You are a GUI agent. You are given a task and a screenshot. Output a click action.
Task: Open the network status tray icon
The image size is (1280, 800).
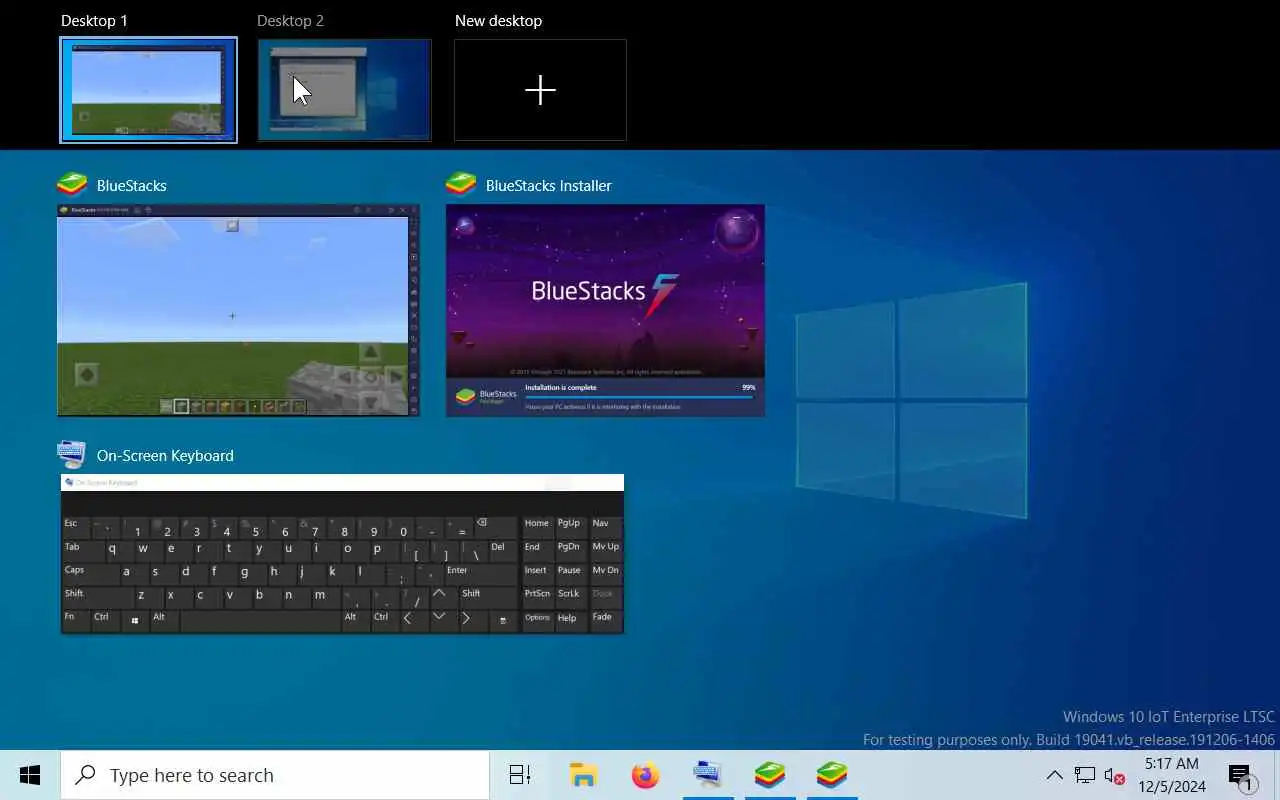pos(1085,775)
